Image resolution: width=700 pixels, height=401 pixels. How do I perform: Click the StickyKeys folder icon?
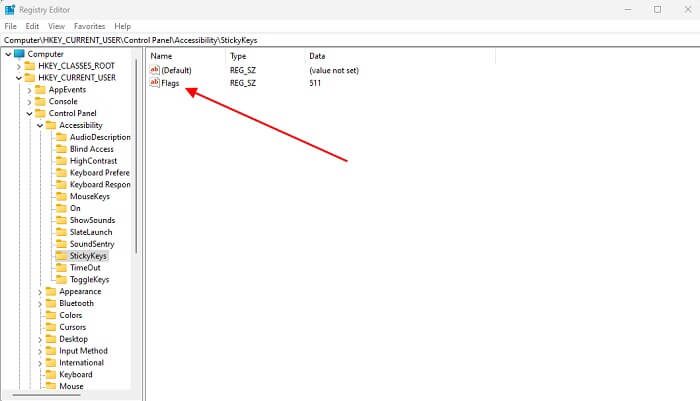[x=61, y=256]
